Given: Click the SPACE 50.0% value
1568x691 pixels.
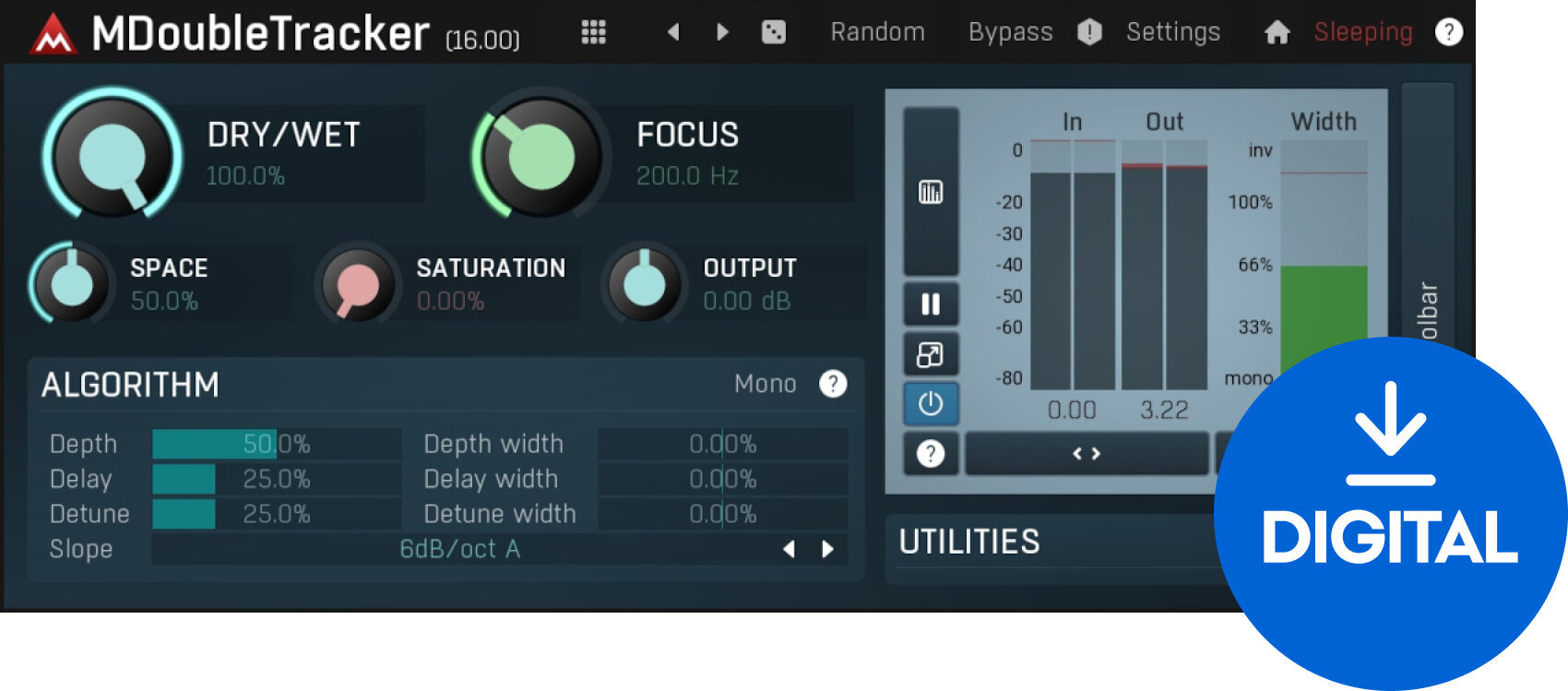Looking at the screenshot, I should (164, 302).
